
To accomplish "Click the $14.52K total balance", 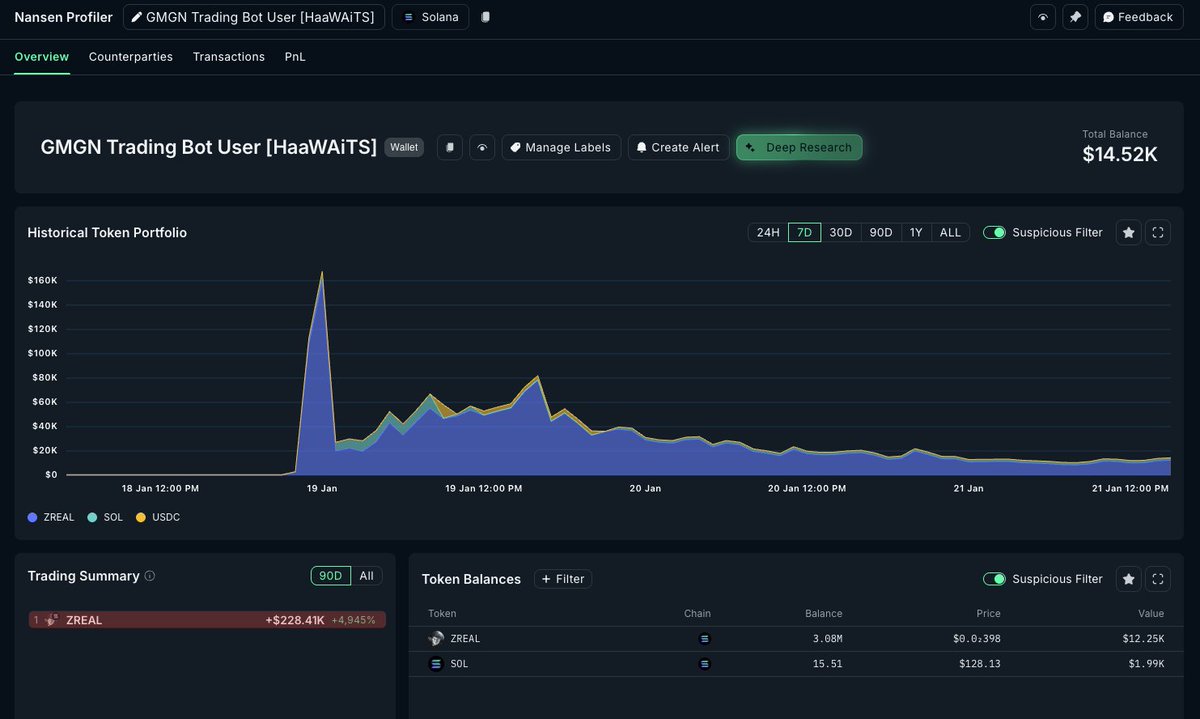I will click(1120, 154).
